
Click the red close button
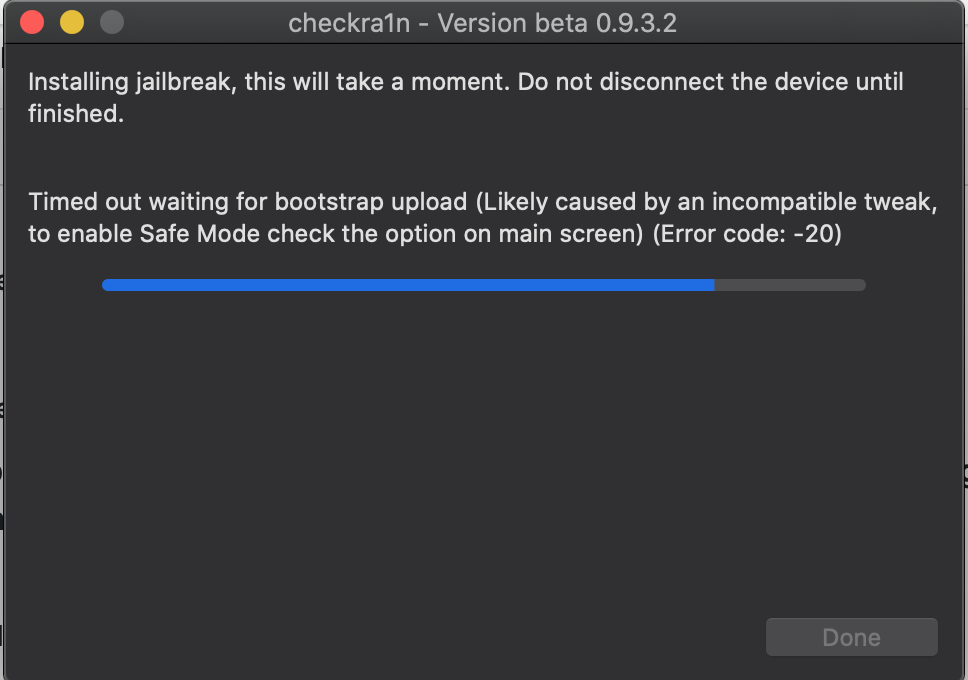[31, 22]
